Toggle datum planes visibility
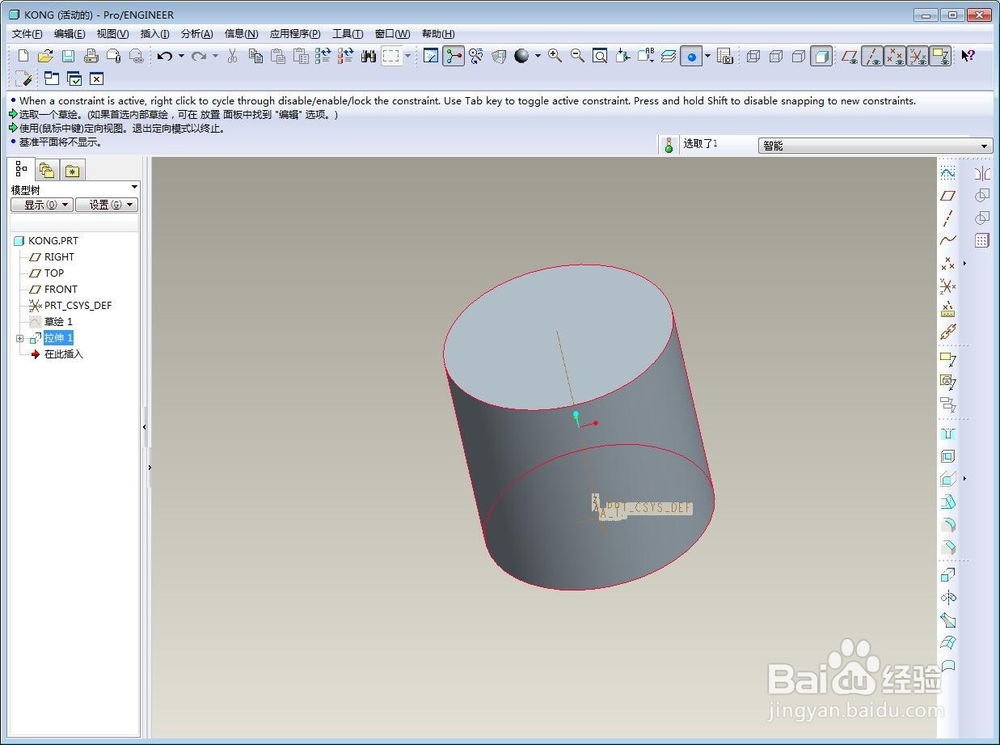The height and width of the screenshot is (745, 1000). 849,56
